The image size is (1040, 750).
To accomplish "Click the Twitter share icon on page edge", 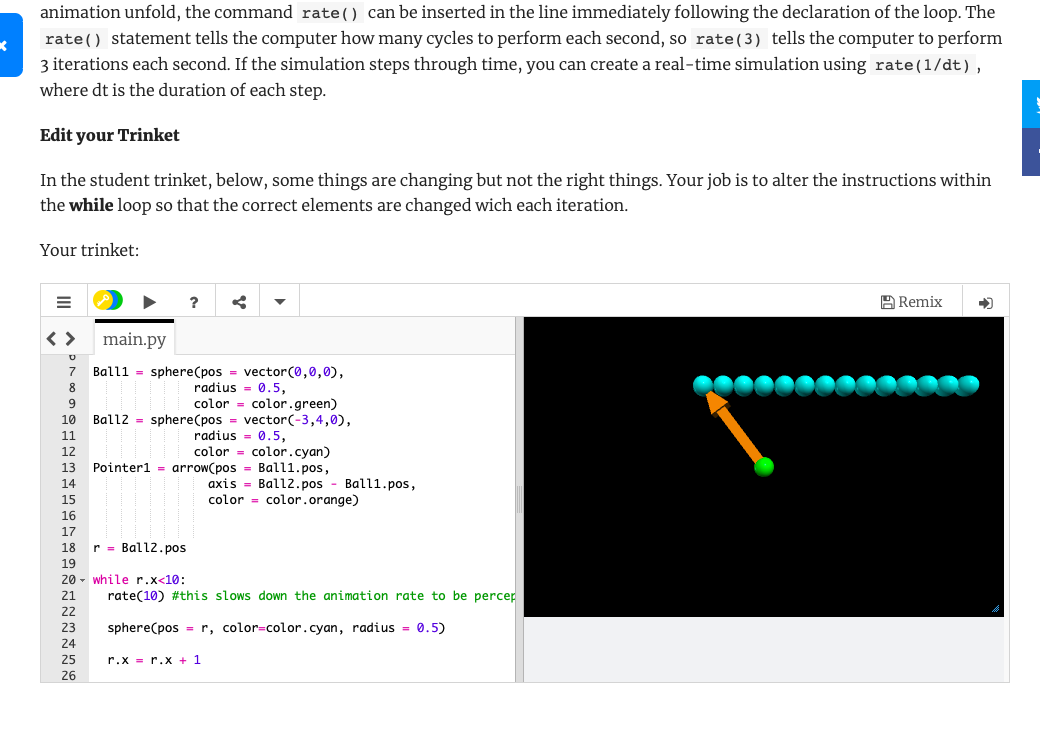I will (x=1031, y=103).
